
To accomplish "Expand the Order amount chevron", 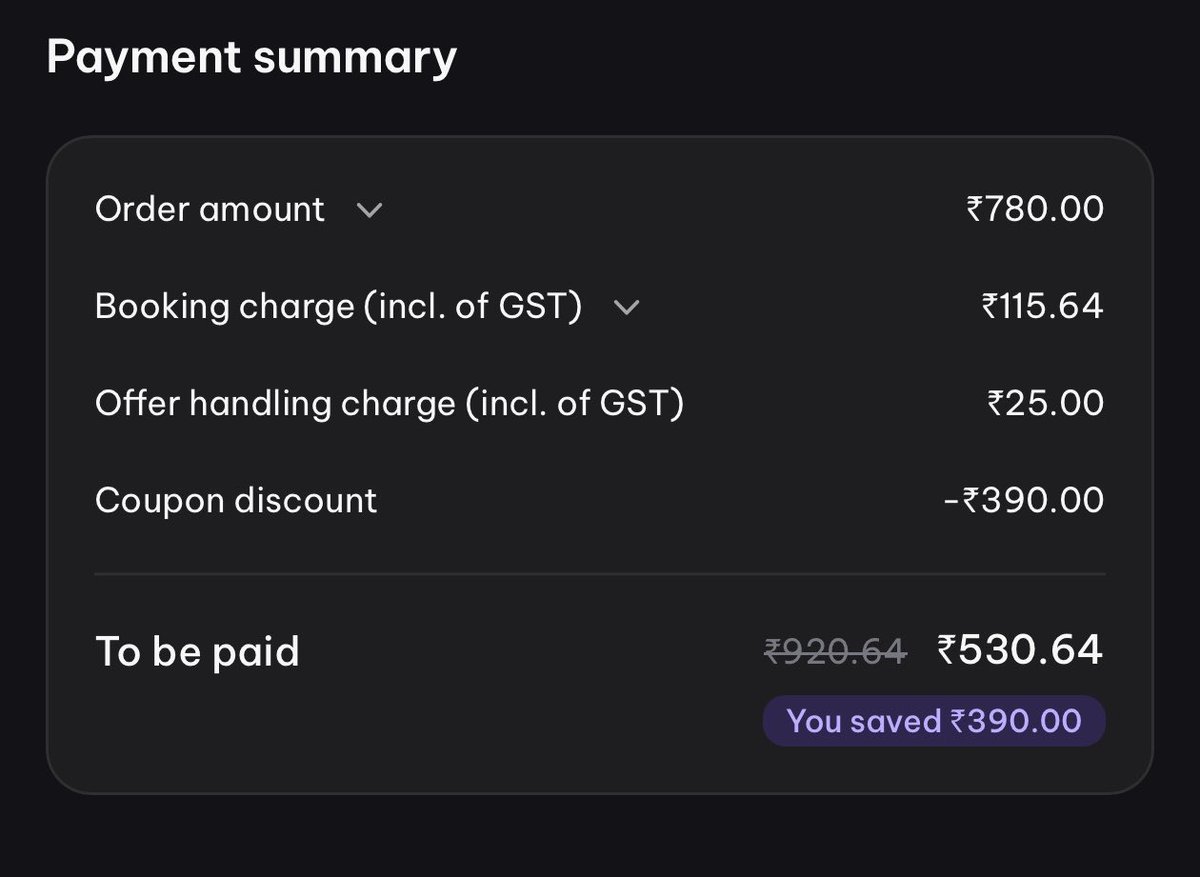I will click(370, 211).
